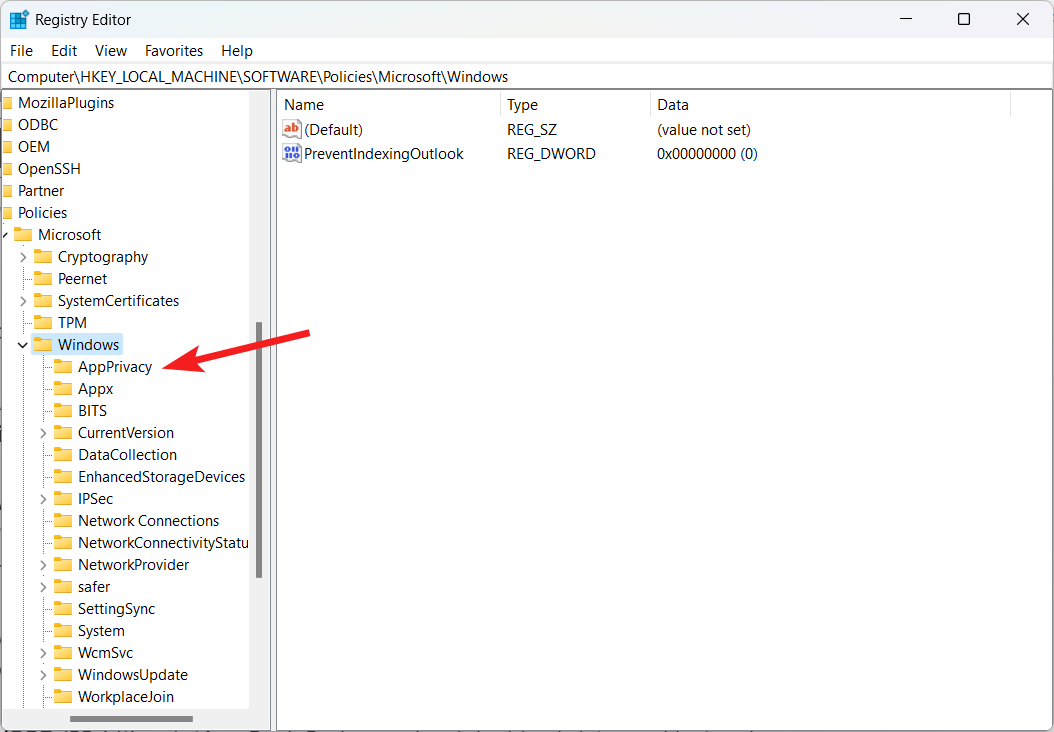Expand the Cryptography key

tap(22, 256)
